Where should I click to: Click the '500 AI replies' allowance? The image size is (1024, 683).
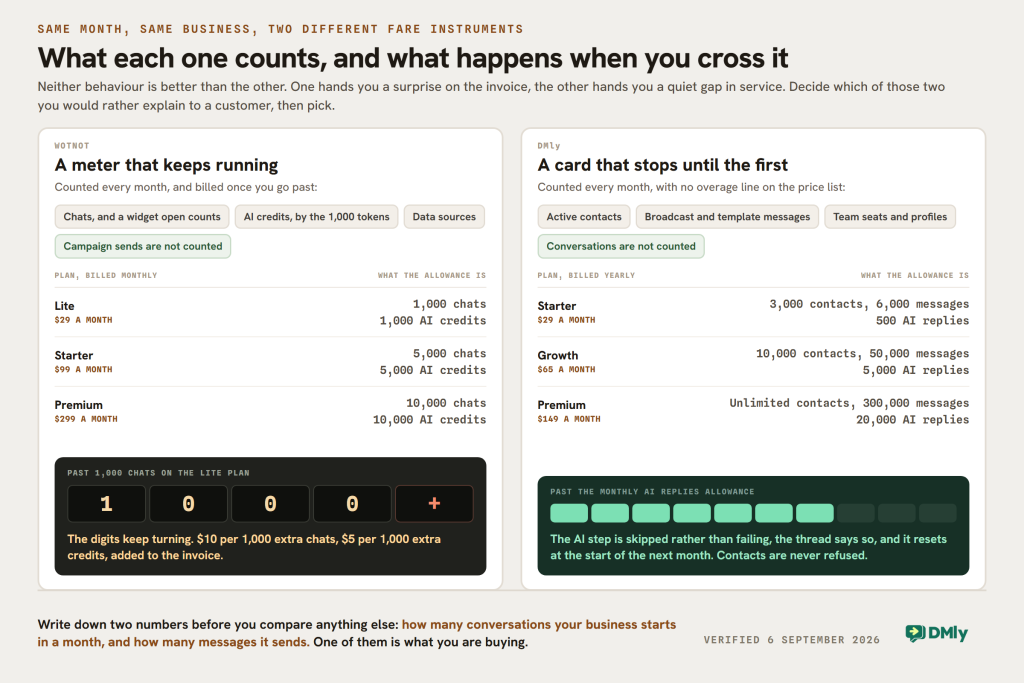click(x=922, y=321)
